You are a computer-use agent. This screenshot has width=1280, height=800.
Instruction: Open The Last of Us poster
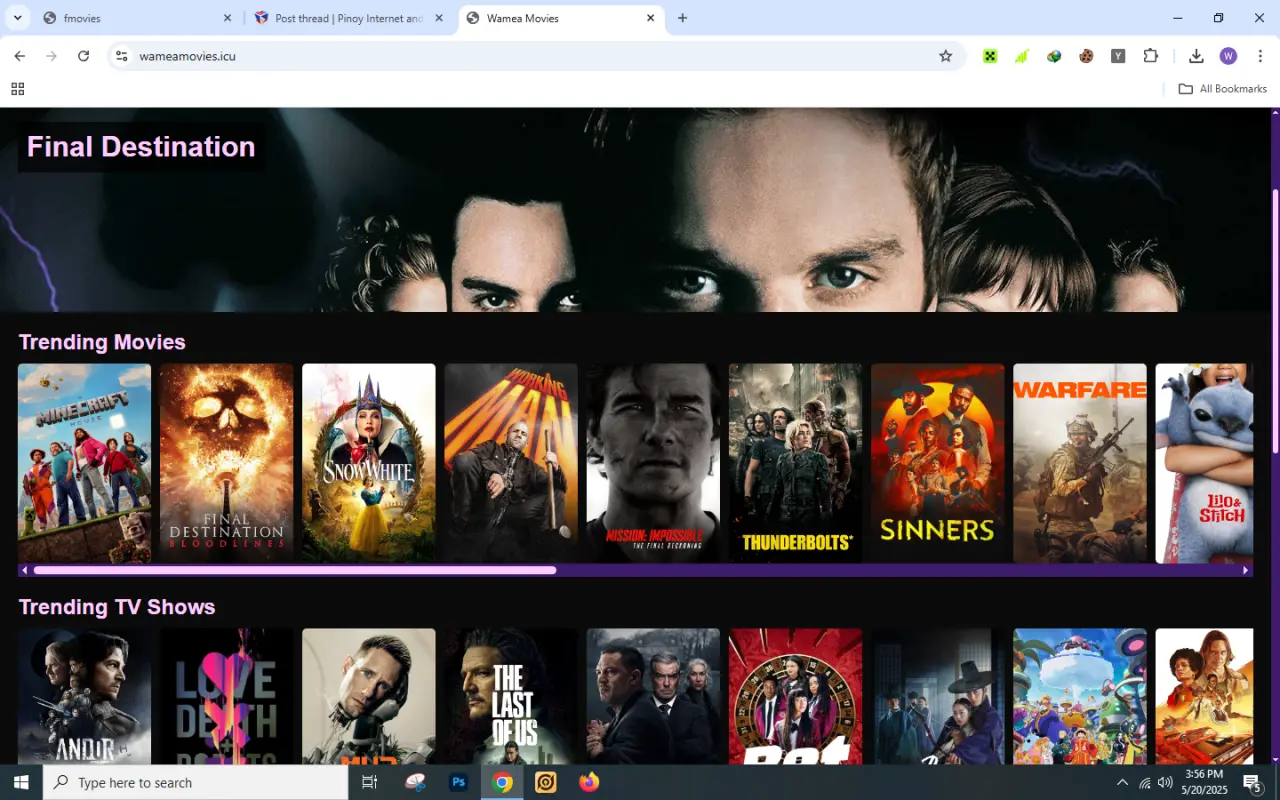point(511,697)
